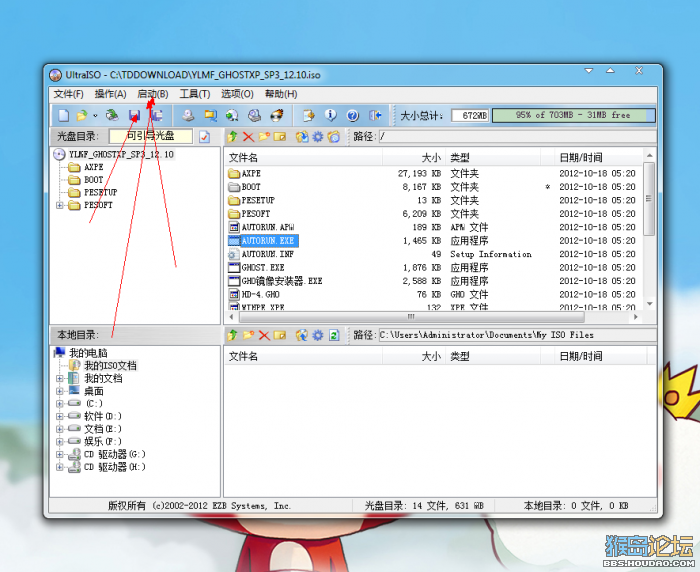
Task: Sort disc files by 文件名 column header
Action: (x=304, y=158)
